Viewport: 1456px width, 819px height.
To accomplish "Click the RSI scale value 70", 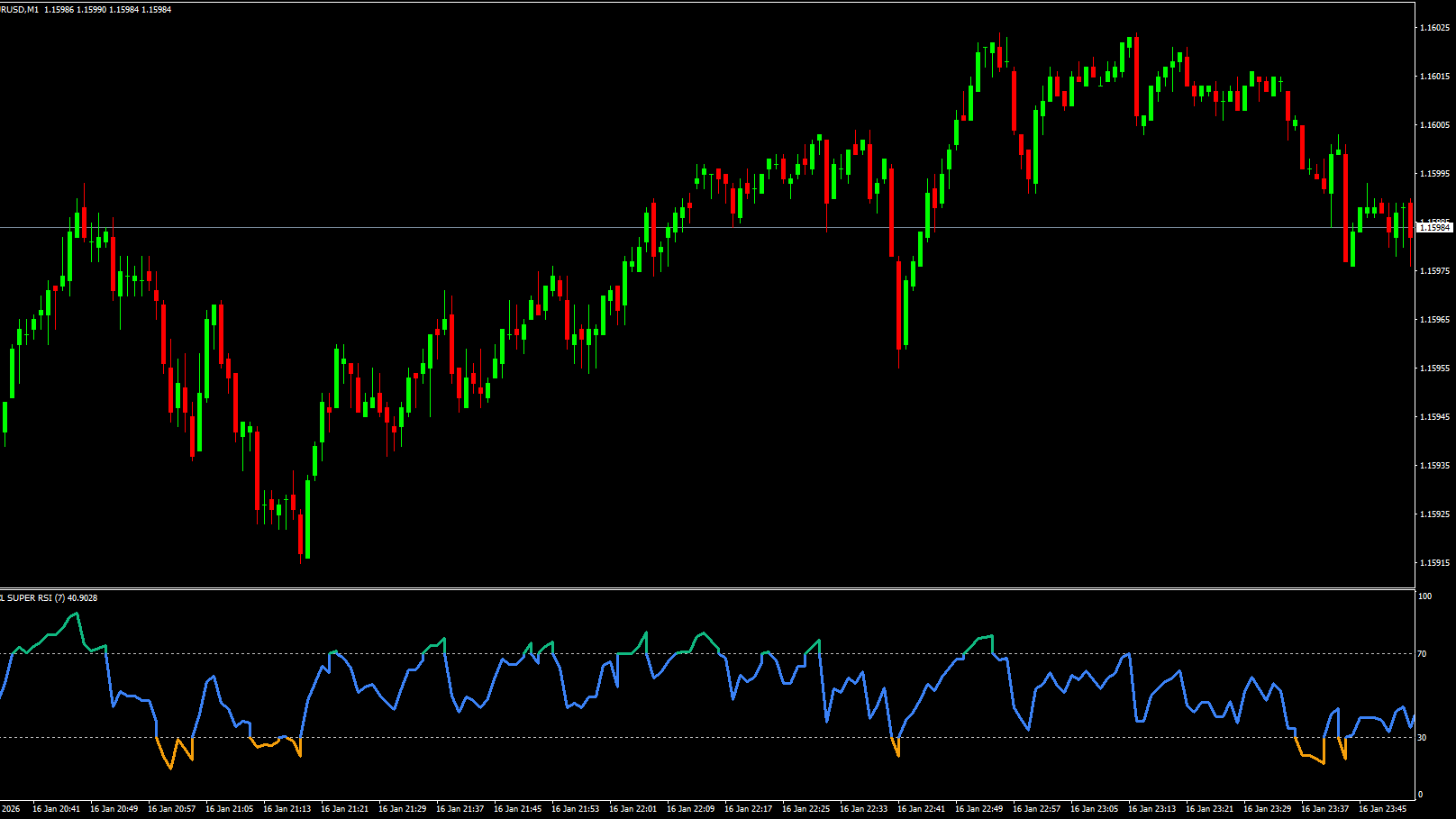I will (x=1423, y=654).
